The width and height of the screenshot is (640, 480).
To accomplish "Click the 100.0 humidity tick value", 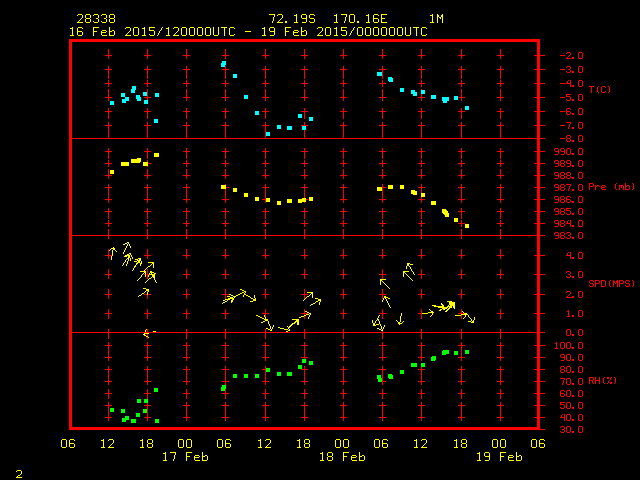I will pyautogui.click(x=569, y=346).
